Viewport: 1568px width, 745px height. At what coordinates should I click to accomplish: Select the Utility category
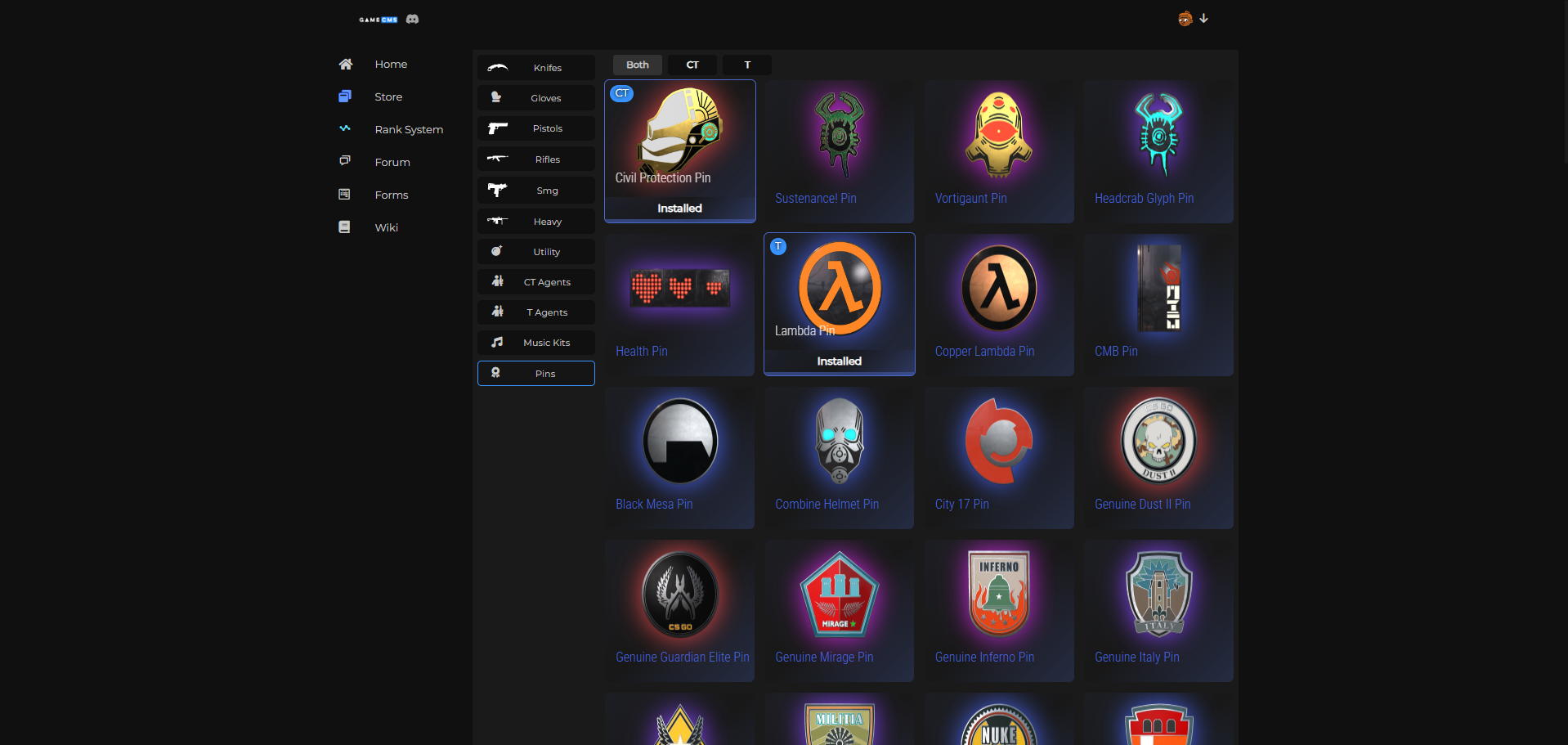coord(536,252)
